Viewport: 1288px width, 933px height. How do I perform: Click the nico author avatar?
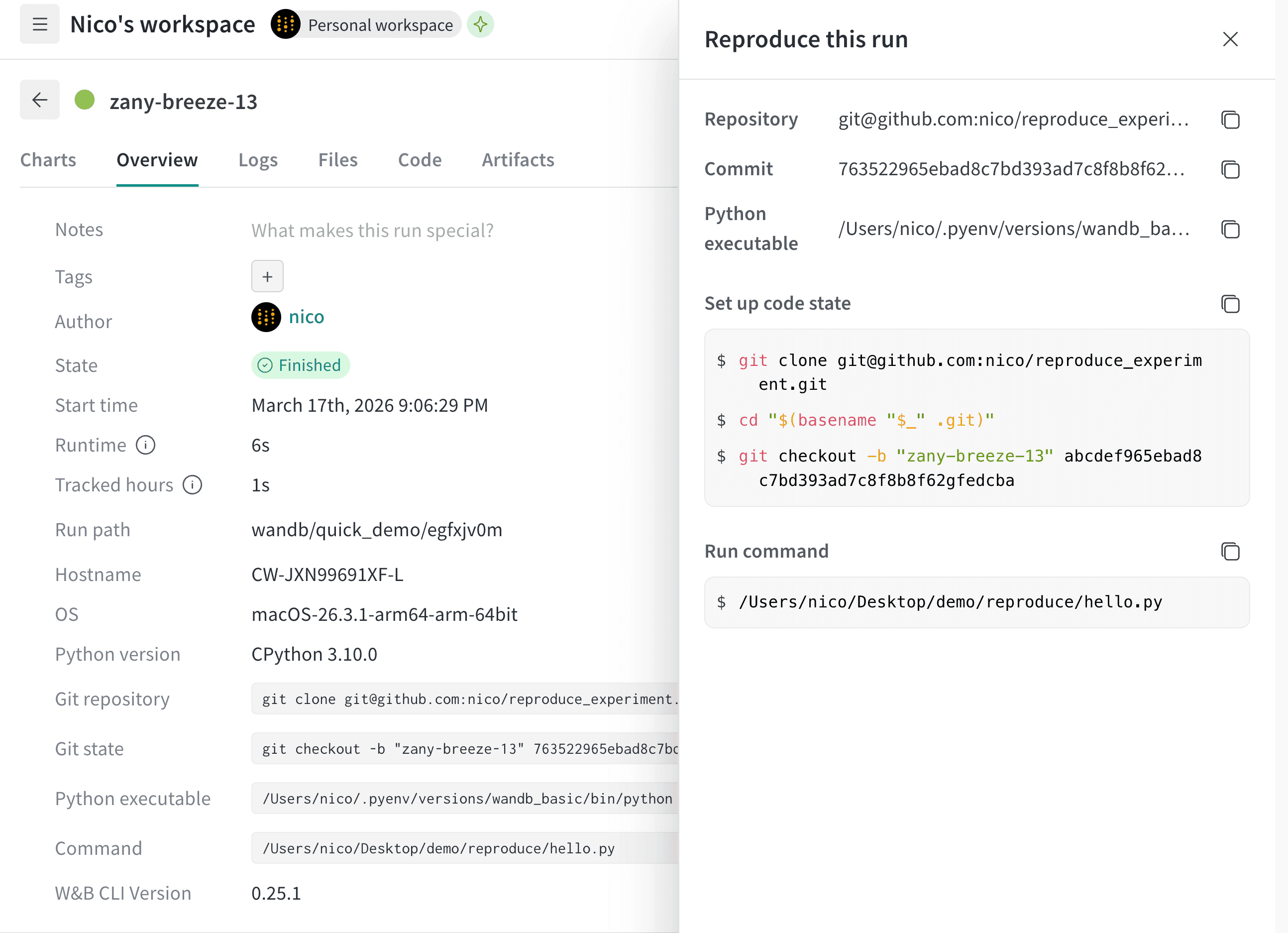click(x=266, y=317)
